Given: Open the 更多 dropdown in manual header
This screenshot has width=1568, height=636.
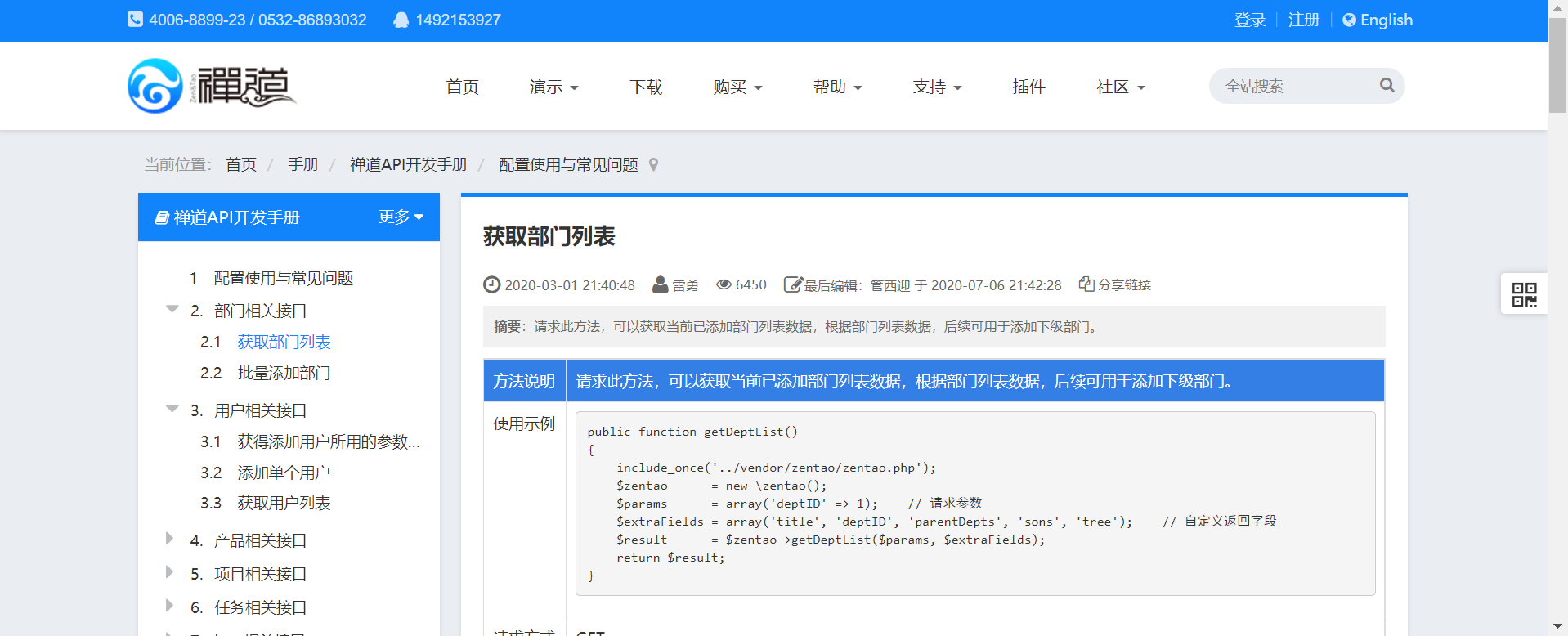Looking at the screenshot, I should tap(401, 217).
